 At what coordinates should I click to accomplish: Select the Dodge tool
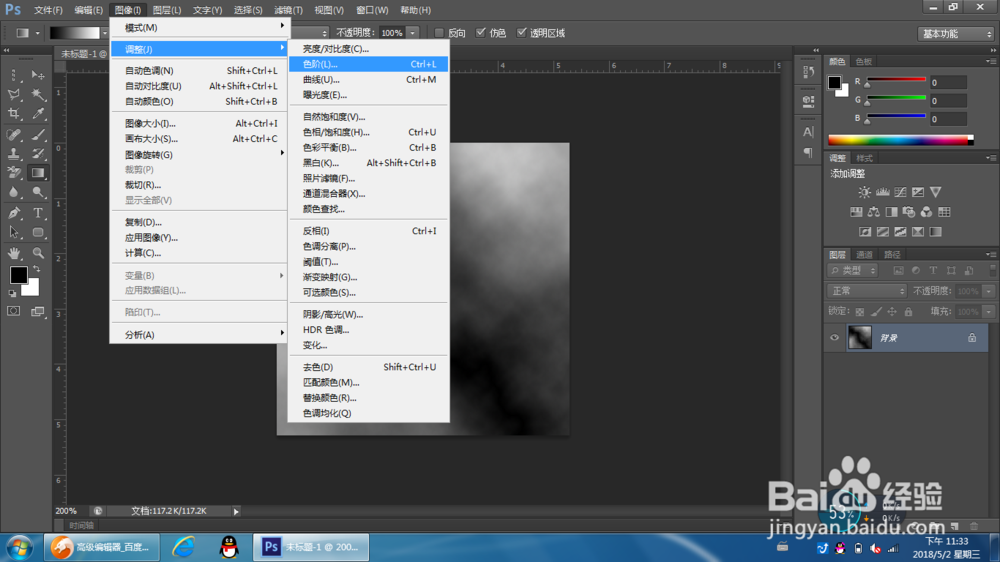click(38, 192)
